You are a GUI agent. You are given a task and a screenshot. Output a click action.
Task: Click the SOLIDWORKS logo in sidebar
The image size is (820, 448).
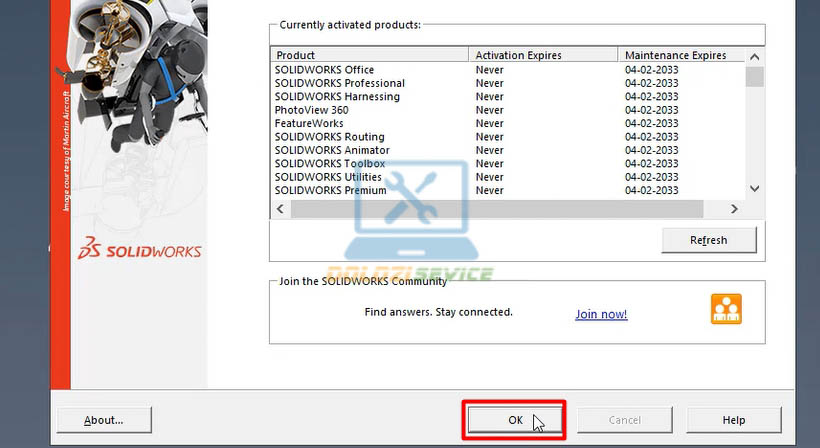[x=140, y=250]
